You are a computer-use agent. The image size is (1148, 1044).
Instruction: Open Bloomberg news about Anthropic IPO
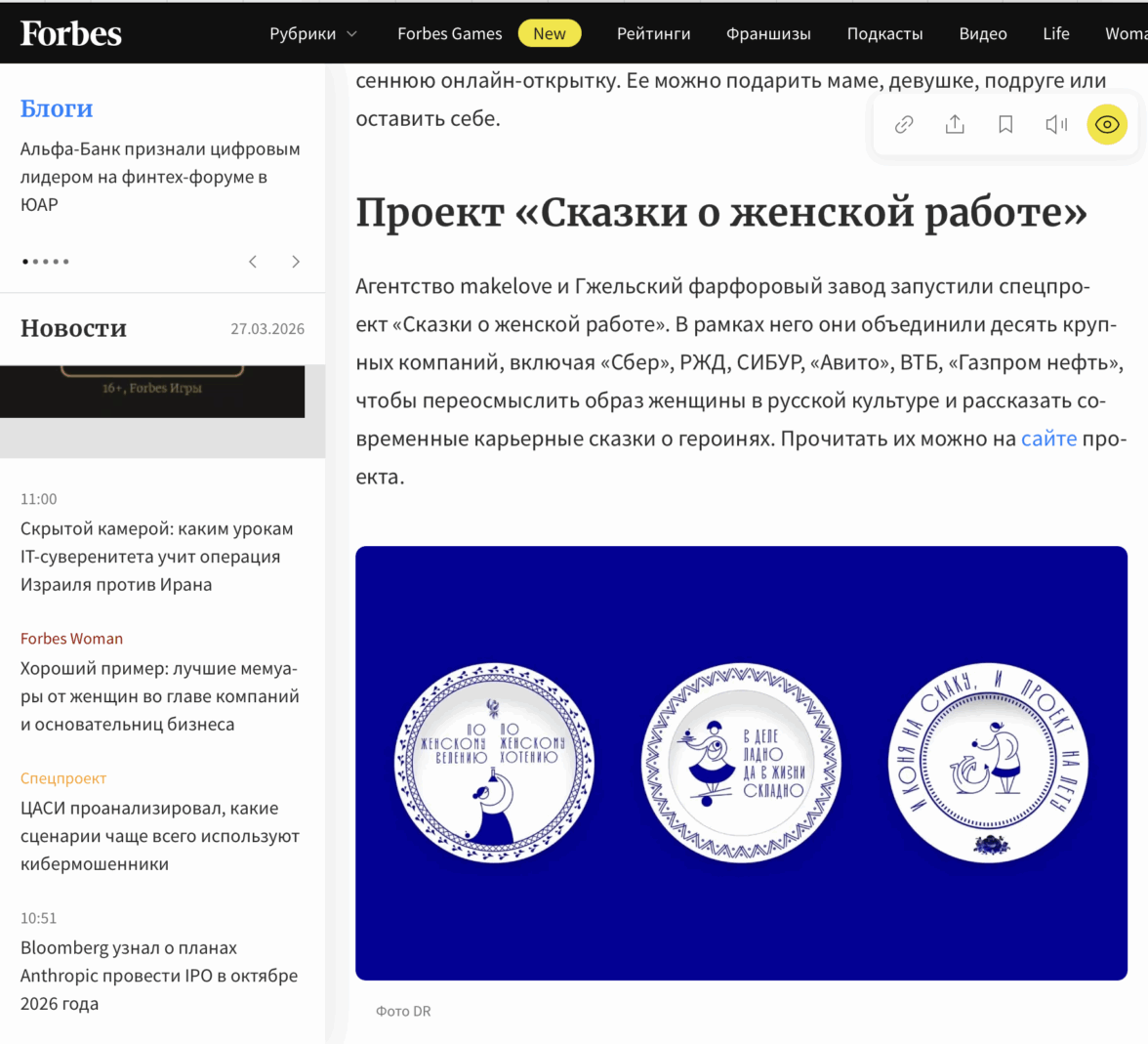tap(159, 975)
